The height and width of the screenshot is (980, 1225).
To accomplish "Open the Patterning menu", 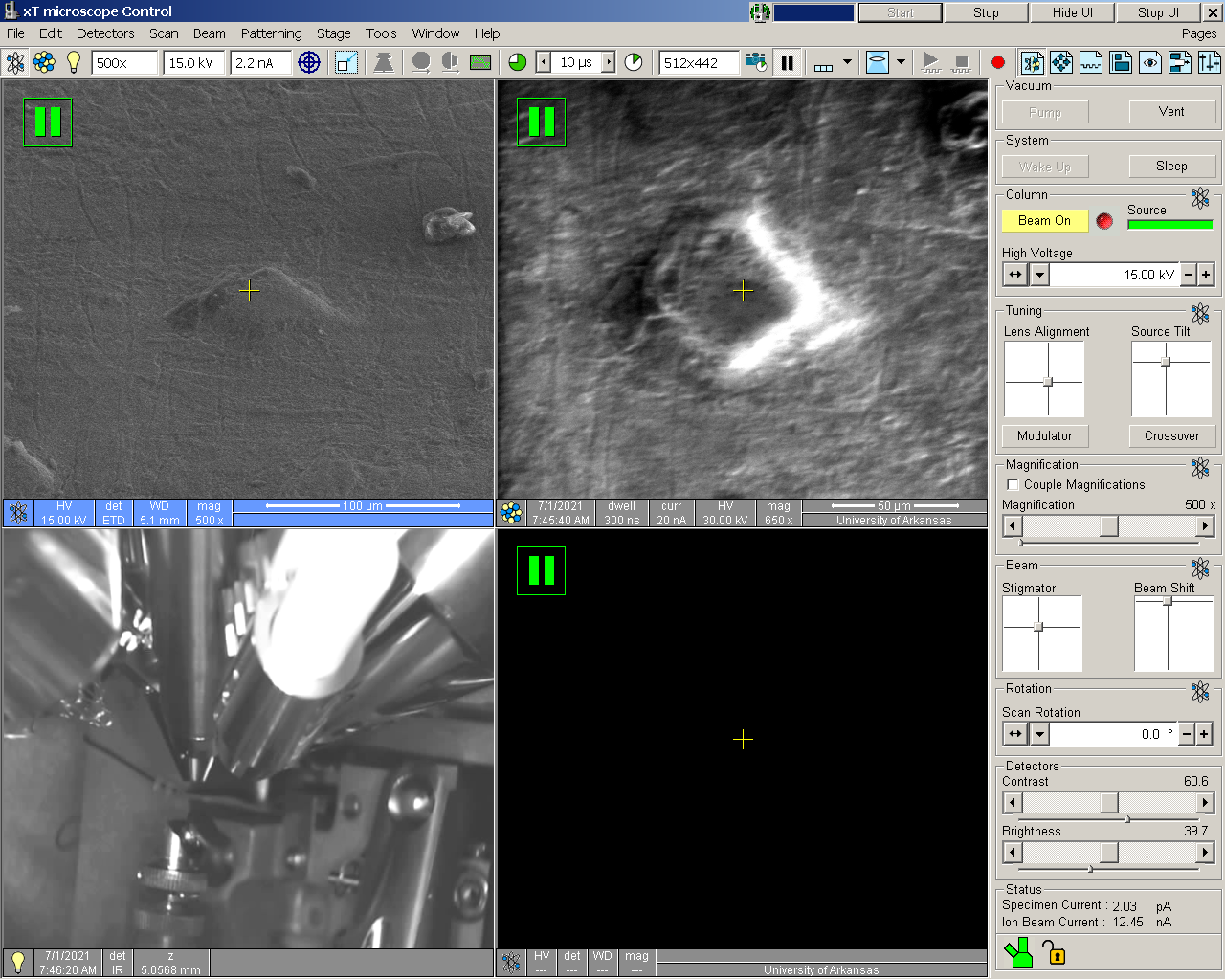I will 271,33.
